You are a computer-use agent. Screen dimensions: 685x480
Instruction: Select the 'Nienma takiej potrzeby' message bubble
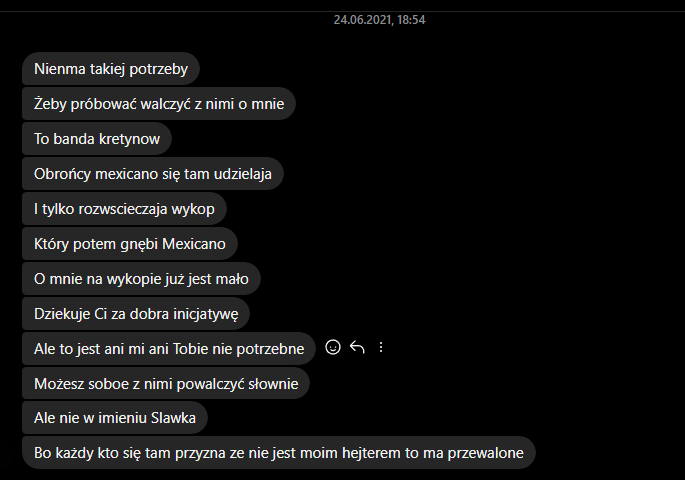pyautogui.click(x=111, y=69)
